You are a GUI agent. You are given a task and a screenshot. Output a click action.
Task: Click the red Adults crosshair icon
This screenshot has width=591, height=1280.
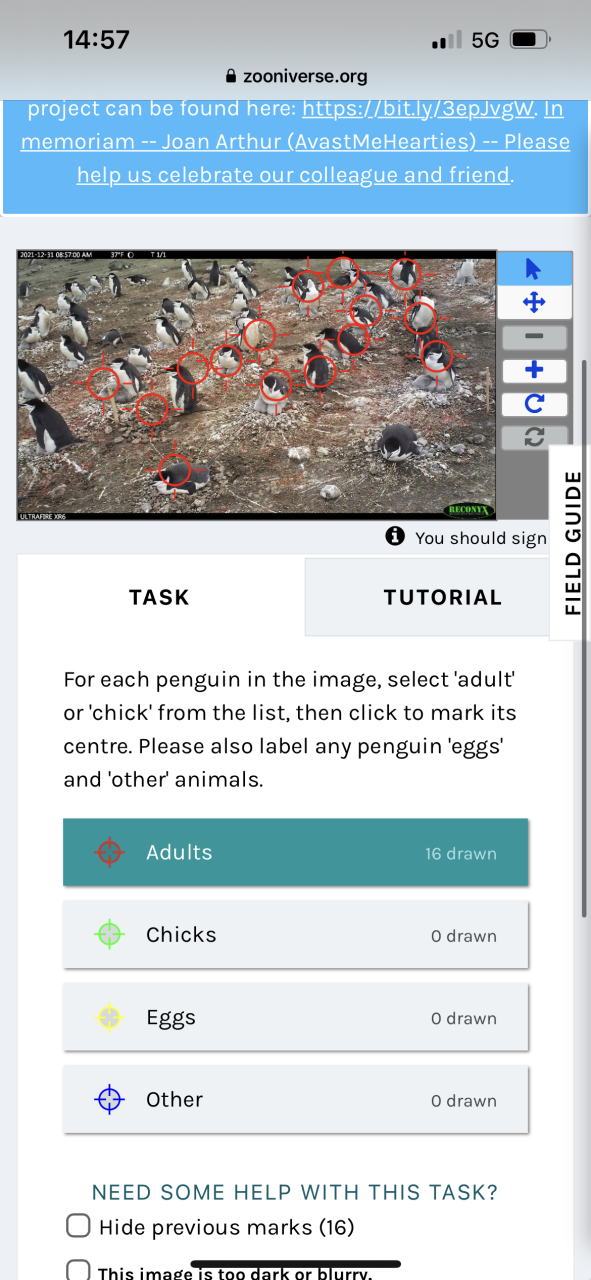tap(110, 852)
